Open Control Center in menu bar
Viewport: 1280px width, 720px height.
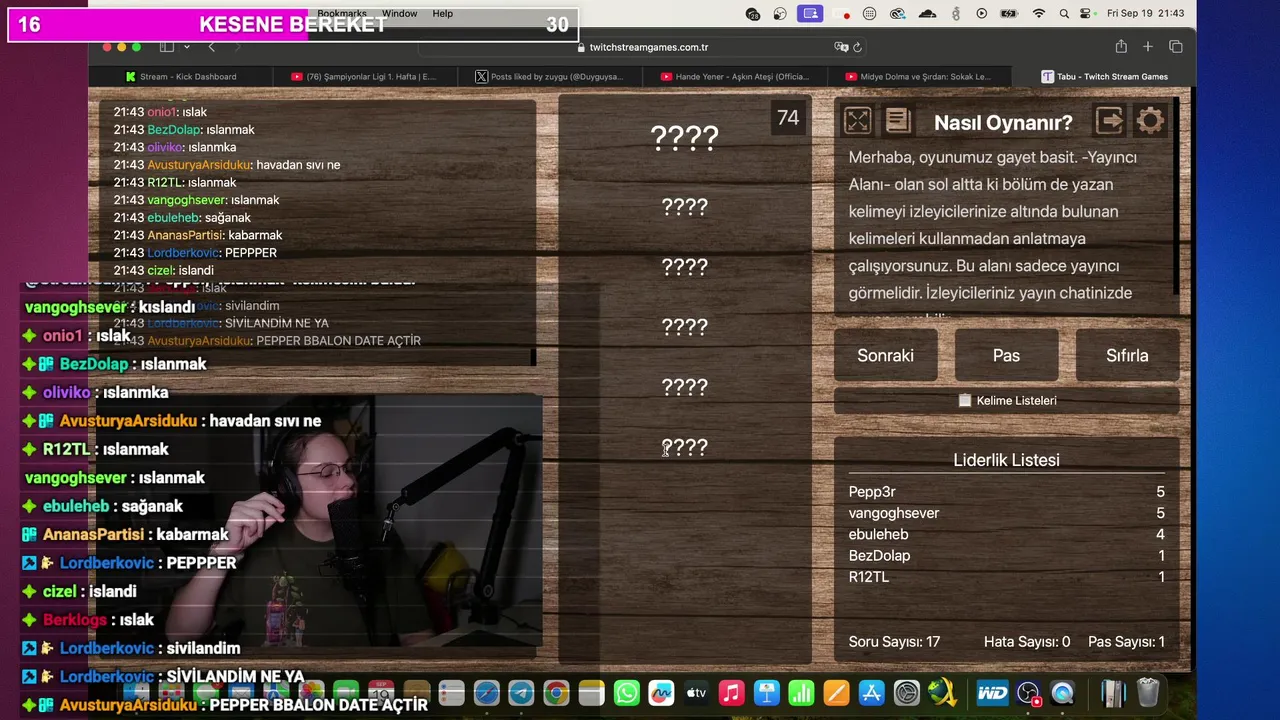(1087, 14)
